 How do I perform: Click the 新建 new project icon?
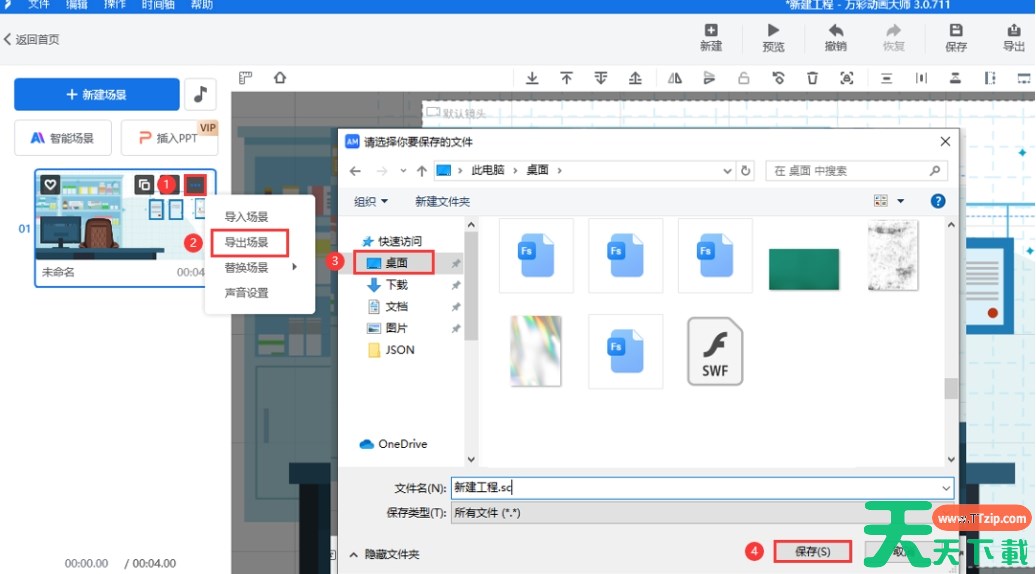[x=711, y=30]
